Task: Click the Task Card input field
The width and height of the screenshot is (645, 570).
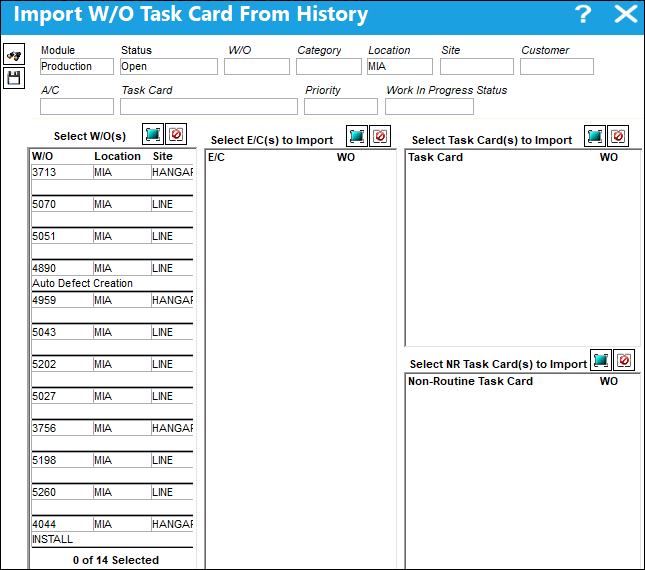Action: tap(209, 107)
